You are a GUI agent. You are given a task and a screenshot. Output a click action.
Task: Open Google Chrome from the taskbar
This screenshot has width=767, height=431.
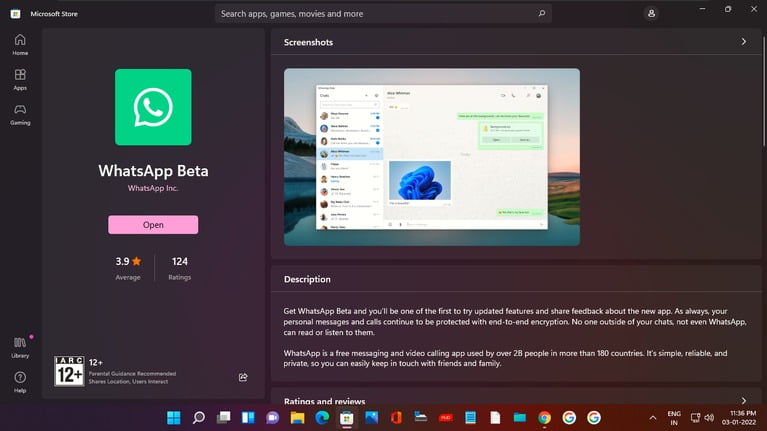544,417
